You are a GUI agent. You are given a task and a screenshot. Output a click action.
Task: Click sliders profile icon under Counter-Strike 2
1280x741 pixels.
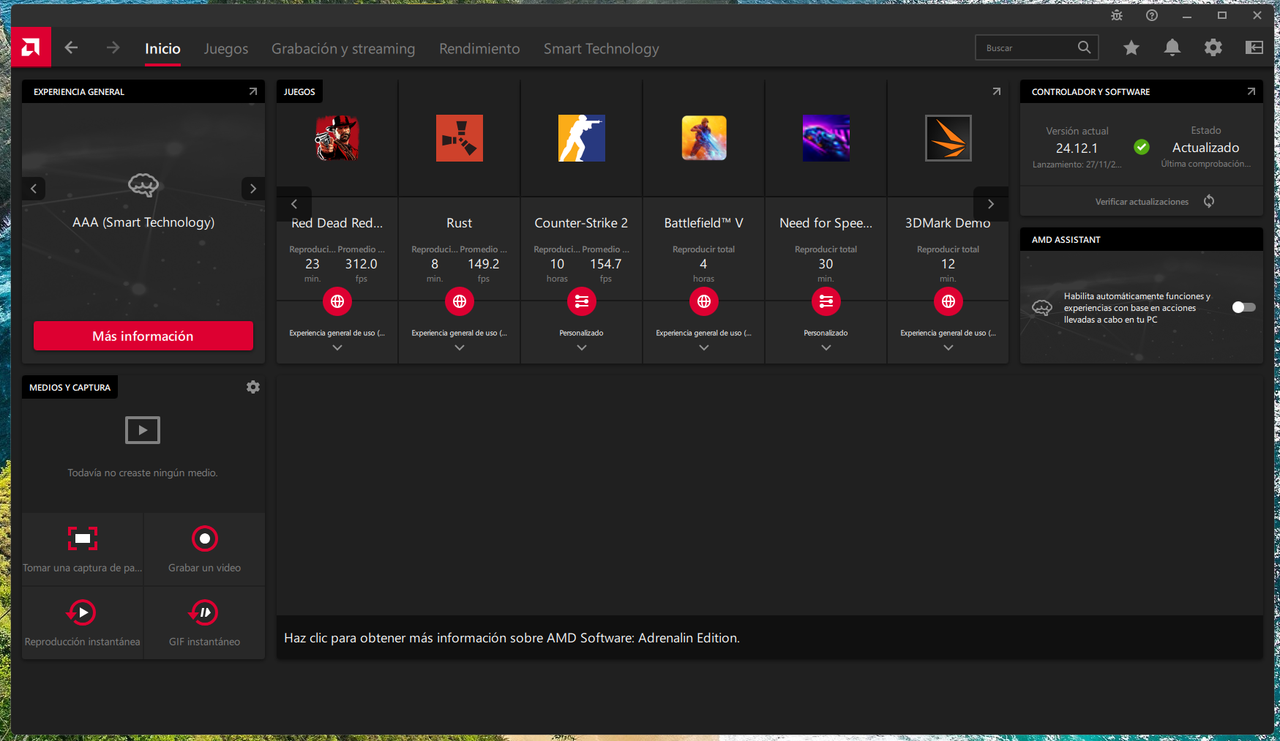[581, 301]
